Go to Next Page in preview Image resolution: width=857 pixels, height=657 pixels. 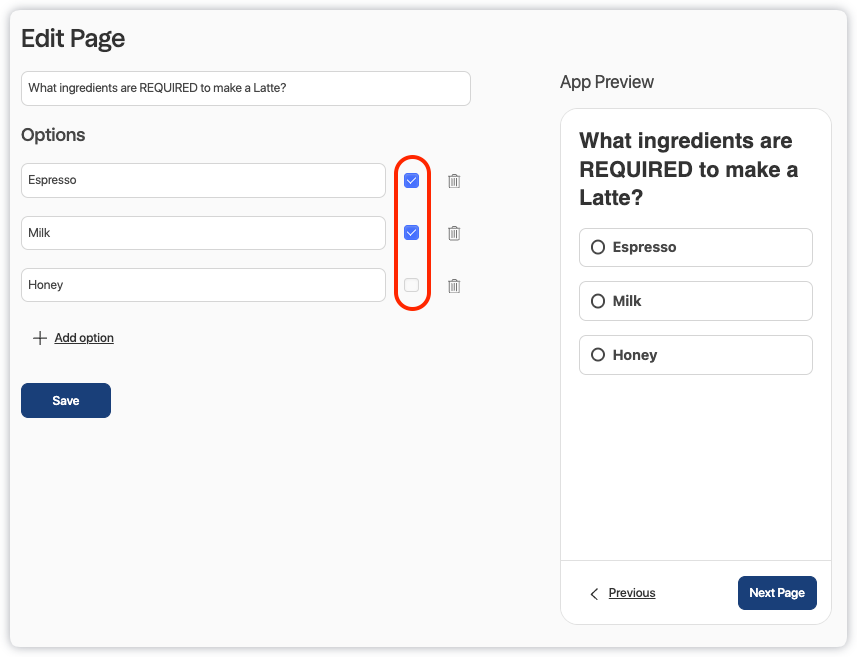[x=777, y=593]
